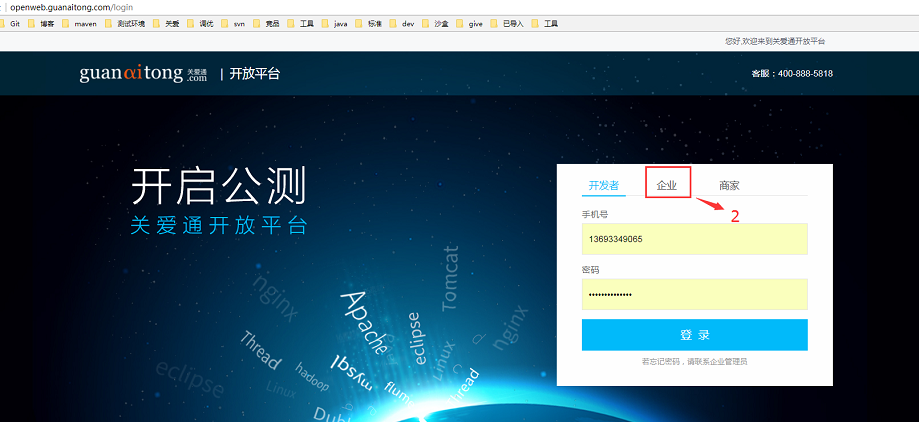Click the 开放平台 header title
This screenshot has height=422, width=919.
255,74
